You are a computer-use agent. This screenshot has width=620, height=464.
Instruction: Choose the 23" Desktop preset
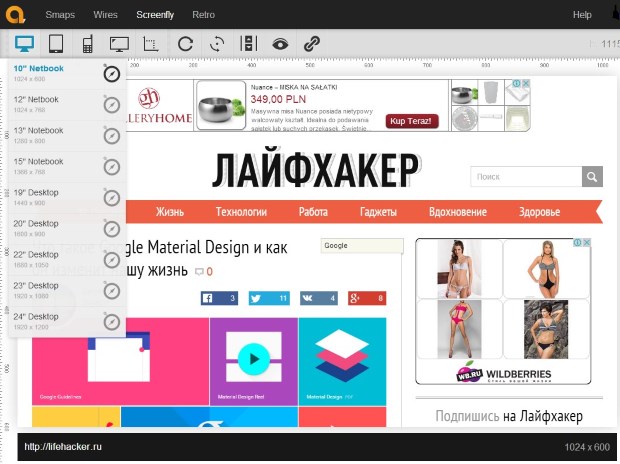66,291
